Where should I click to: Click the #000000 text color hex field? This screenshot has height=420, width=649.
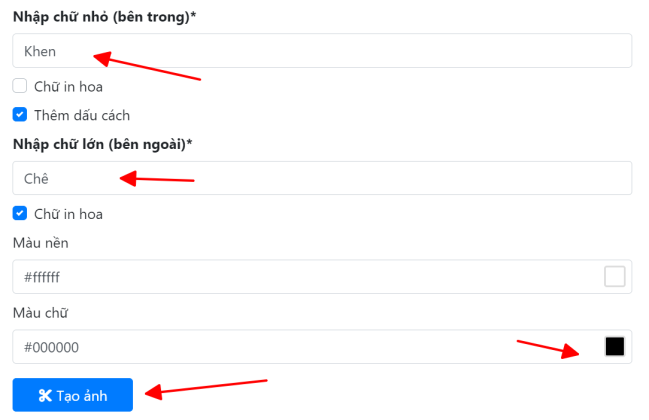[x=322, y=346]
